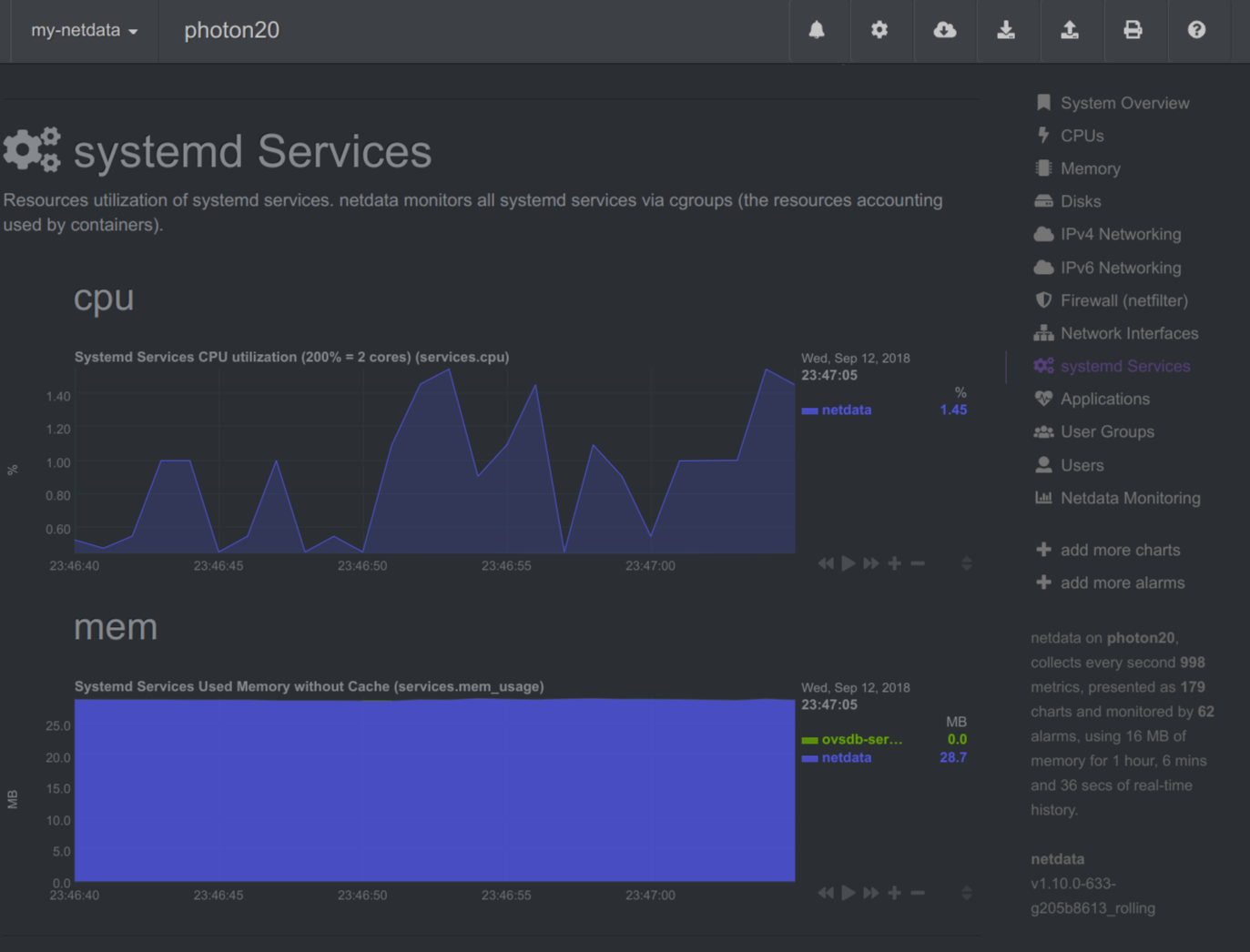Import a snapshot with the upload icon
This screenshot has height=952, width=1250.
tap(1071, 30)
